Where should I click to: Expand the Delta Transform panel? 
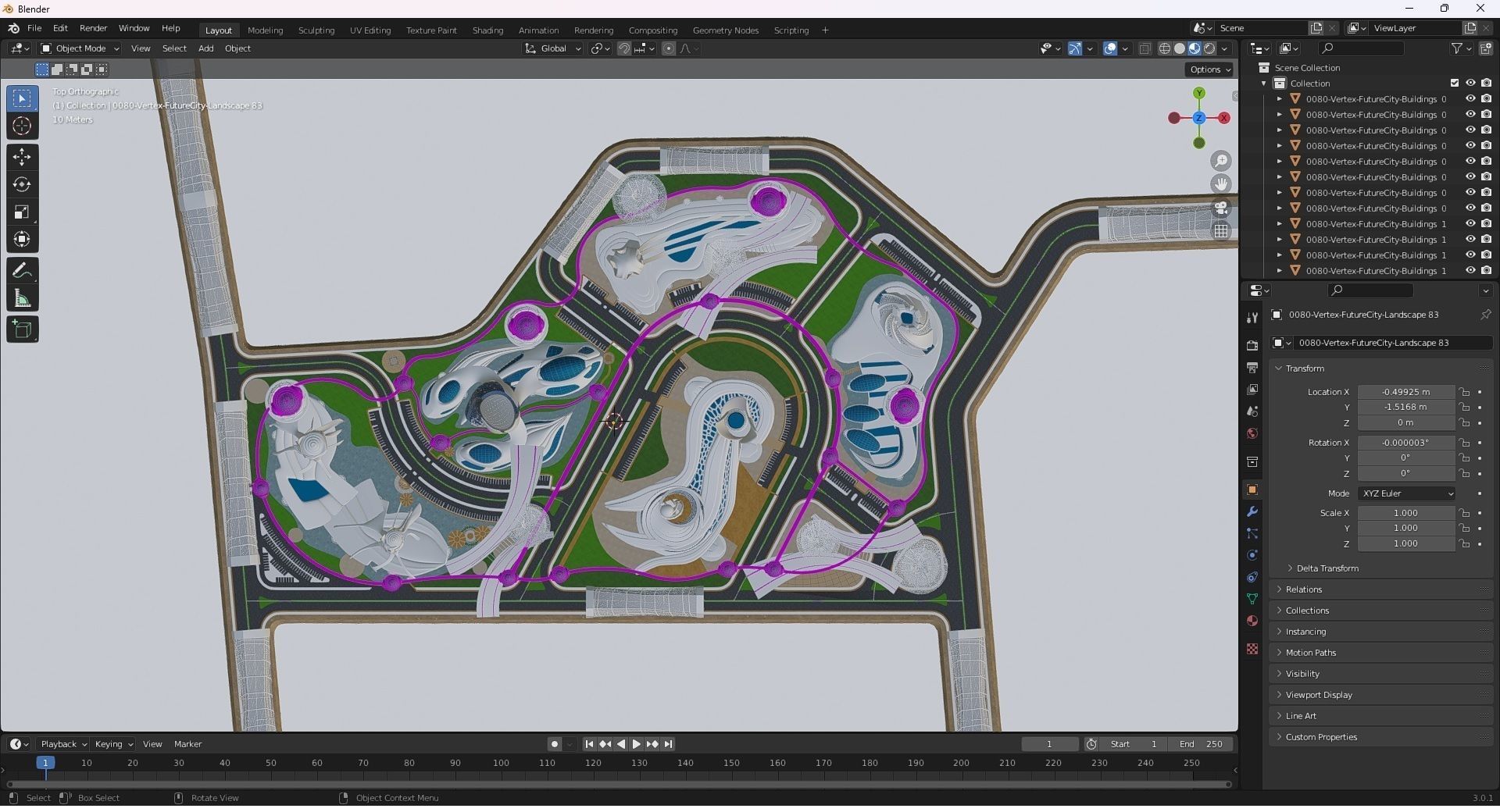[x=1327, y=568]
